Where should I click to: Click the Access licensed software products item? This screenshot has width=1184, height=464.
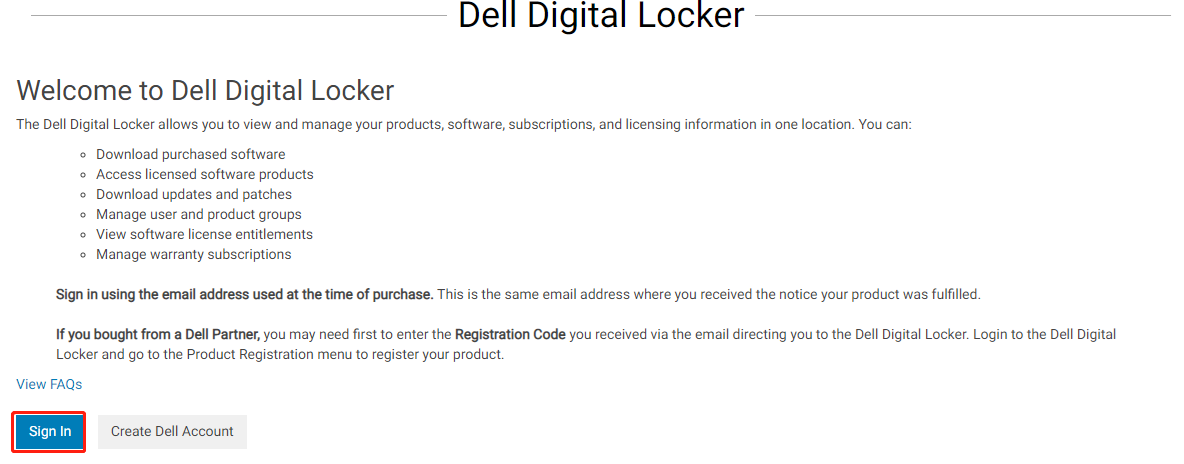point(204,174)
